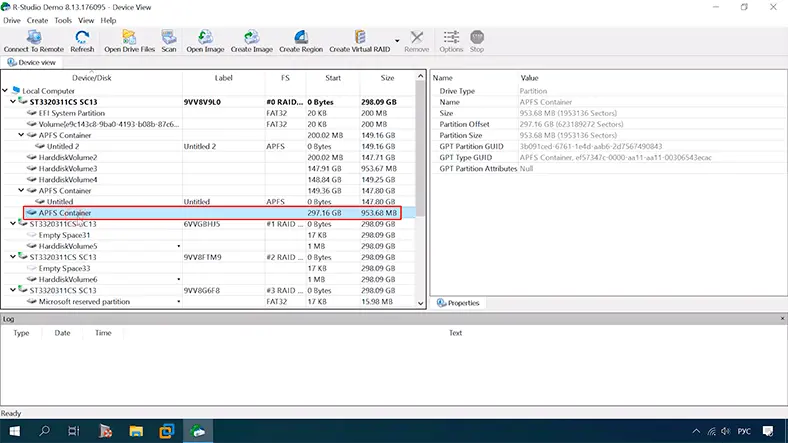Open the Help menu
Viewport: 788px width, 443px height.
tap(108, 20)
